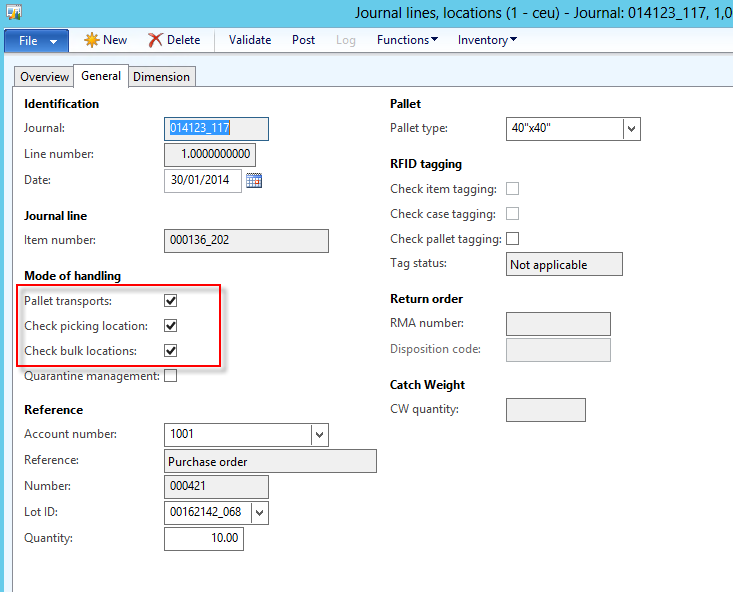The height and width of the screenshot is (592, 733).
Task: Switch to the Overview tab
Action: (x=45, y=77)
